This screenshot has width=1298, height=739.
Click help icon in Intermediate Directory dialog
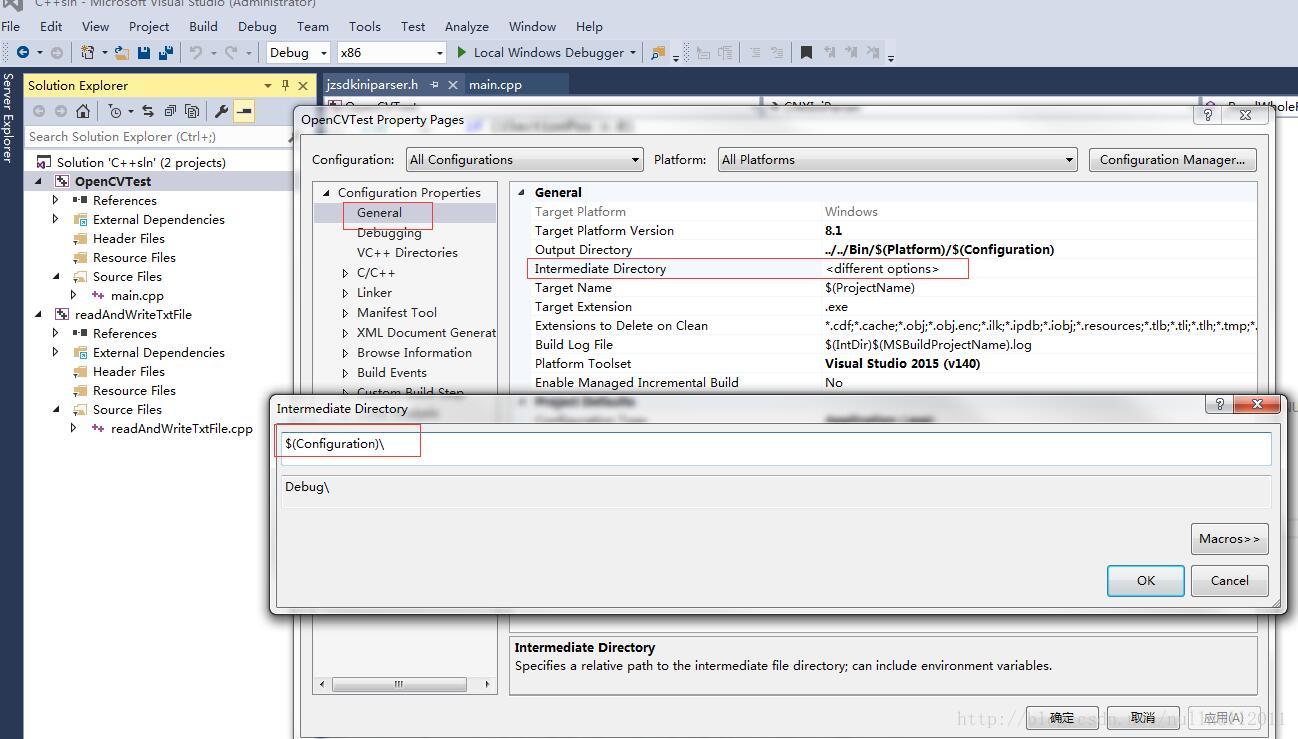(x=1219, y=404)
